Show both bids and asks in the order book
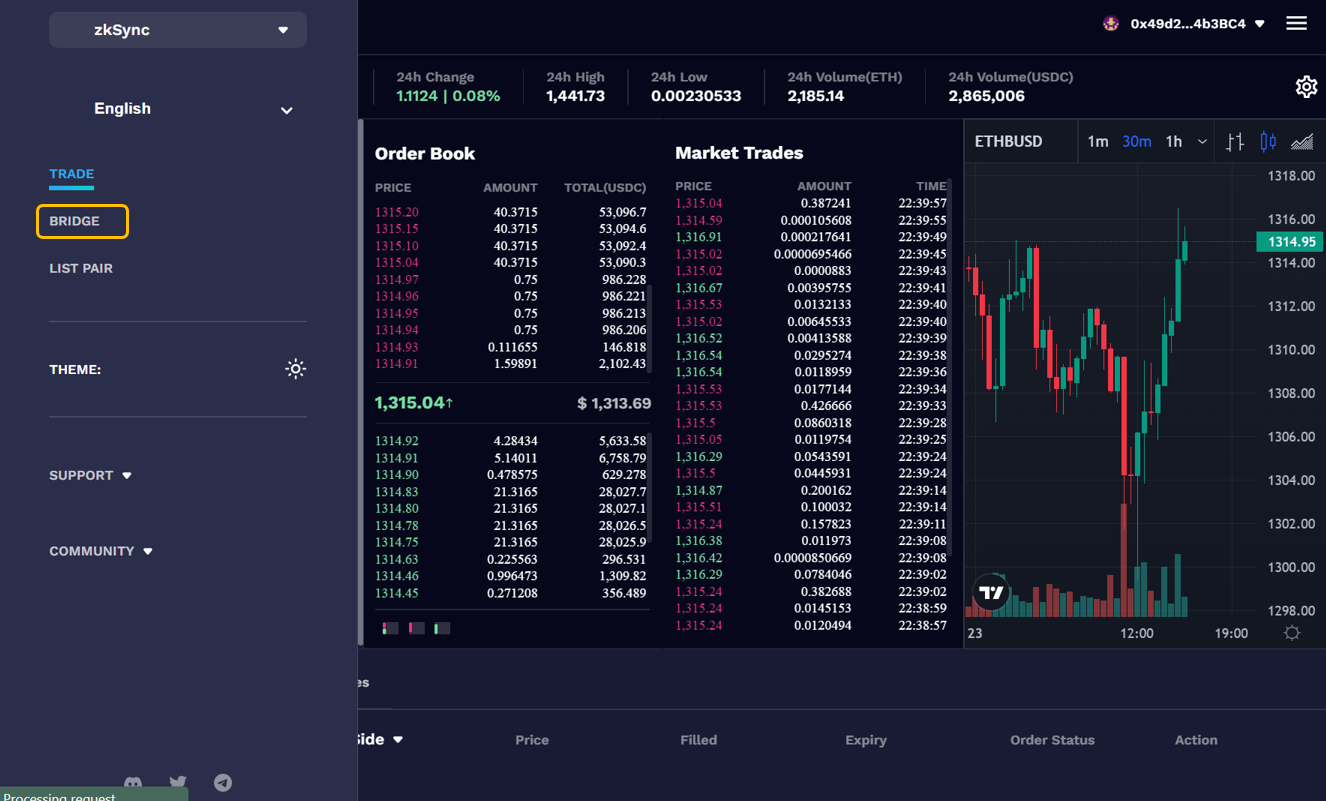 pyautogui.click(x=390, y=628)
